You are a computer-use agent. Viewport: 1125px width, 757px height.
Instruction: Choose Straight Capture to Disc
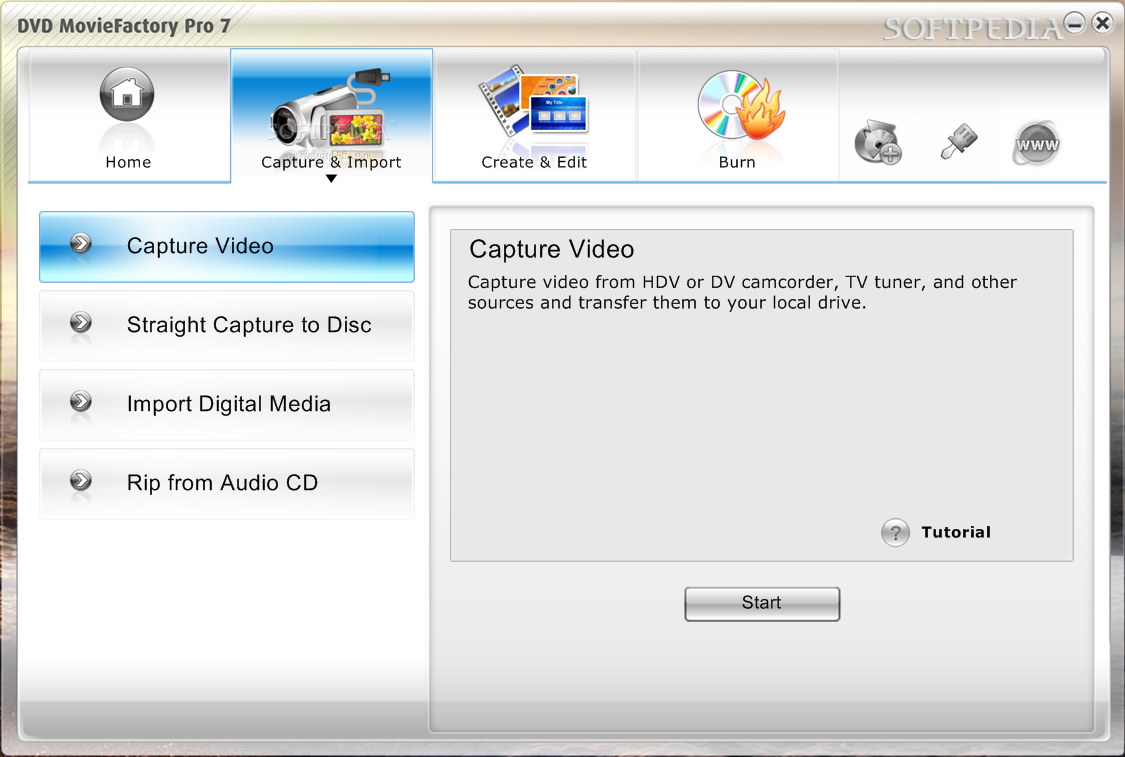point(227,325)
